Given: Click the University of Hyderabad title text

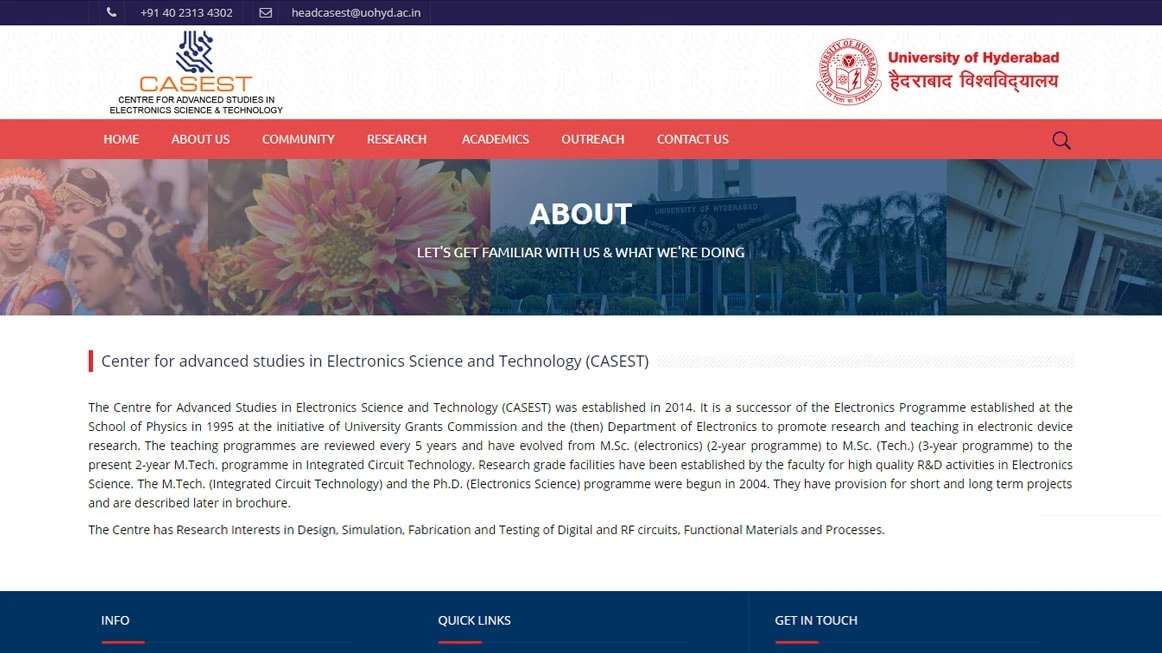Looking at the screenshot, I should 973,58.
